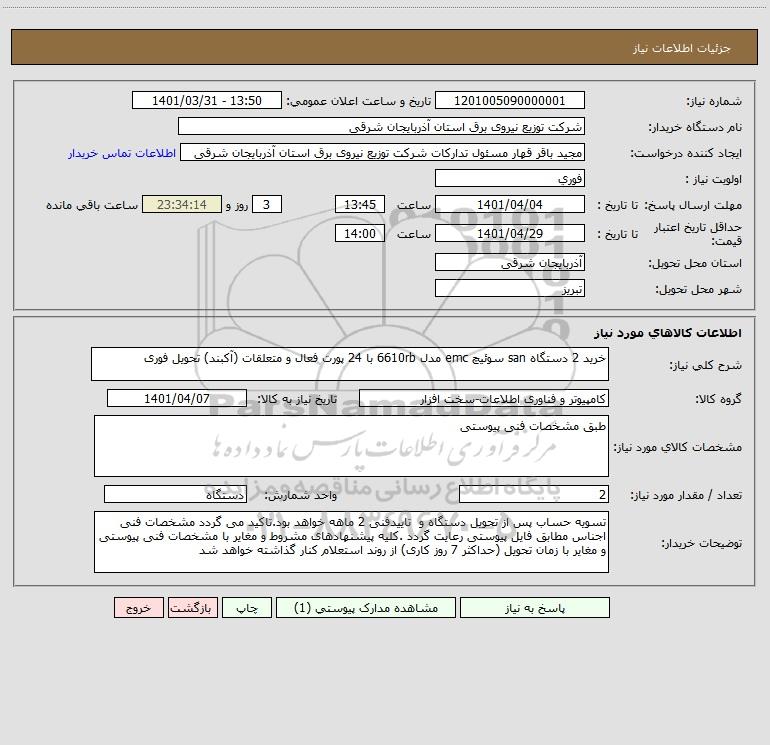770x745 pixels.
Task: Click the چاپ print button
Action: 247,607
